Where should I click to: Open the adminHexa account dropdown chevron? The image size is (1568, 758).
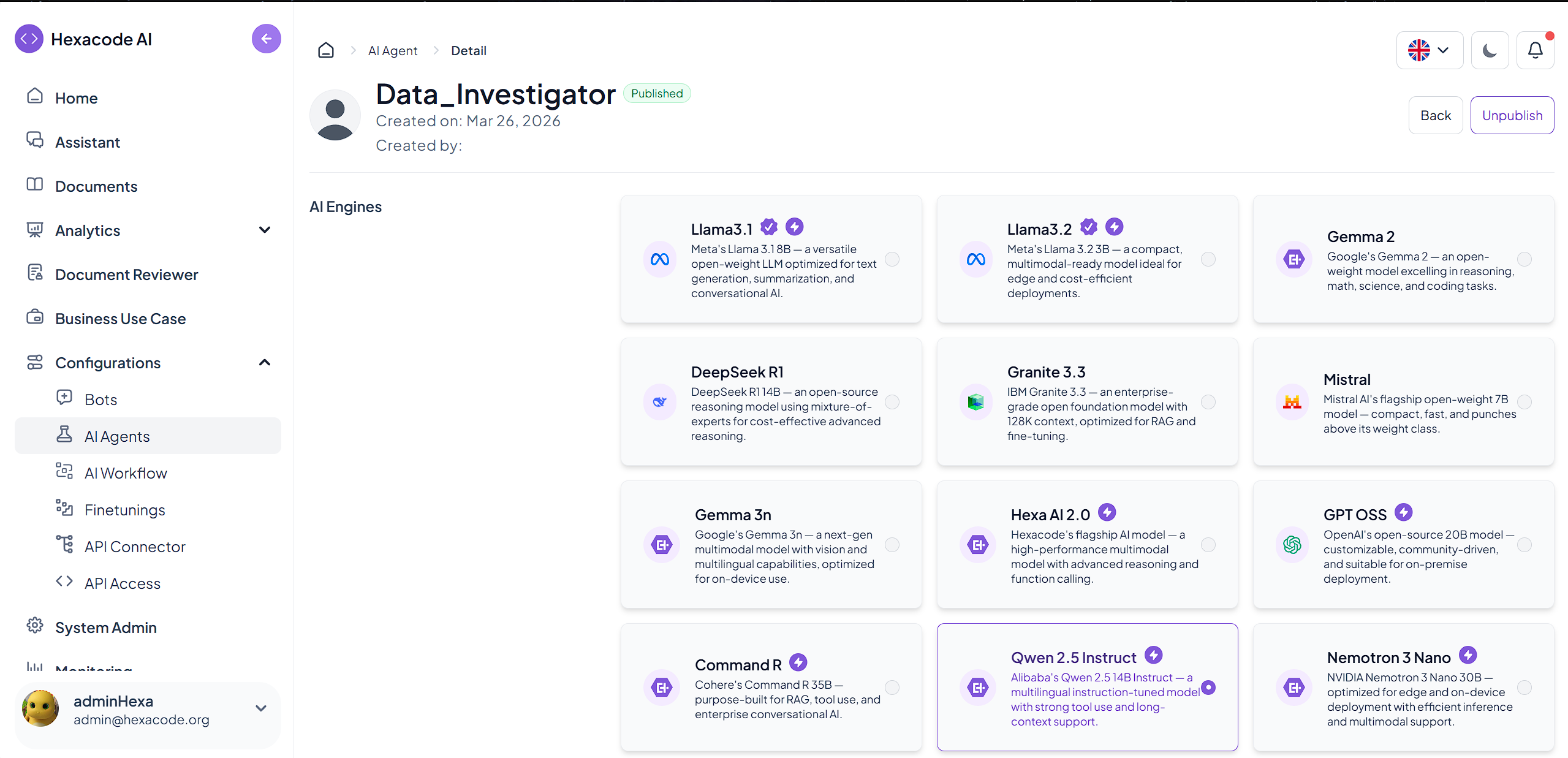[x=261, y=708]
